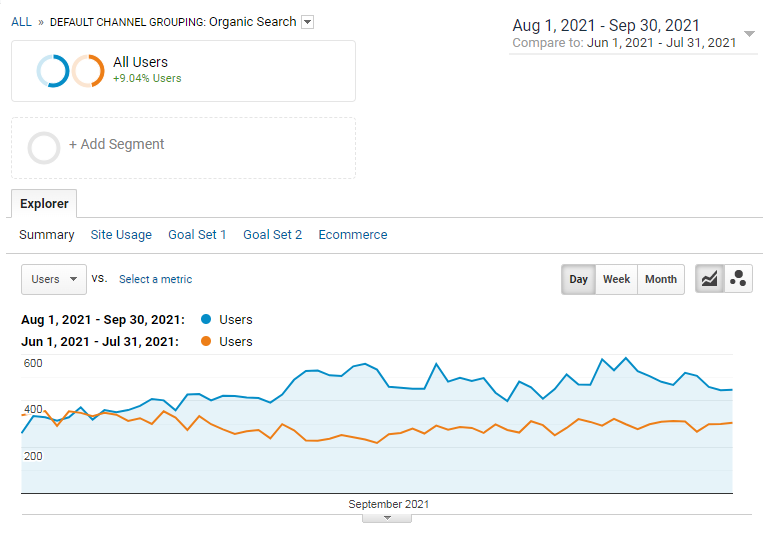Click the Aug 1, 2021 - Sep 30, 2021 date range
The image size is (777, 536).
click(x=606, y=25)
